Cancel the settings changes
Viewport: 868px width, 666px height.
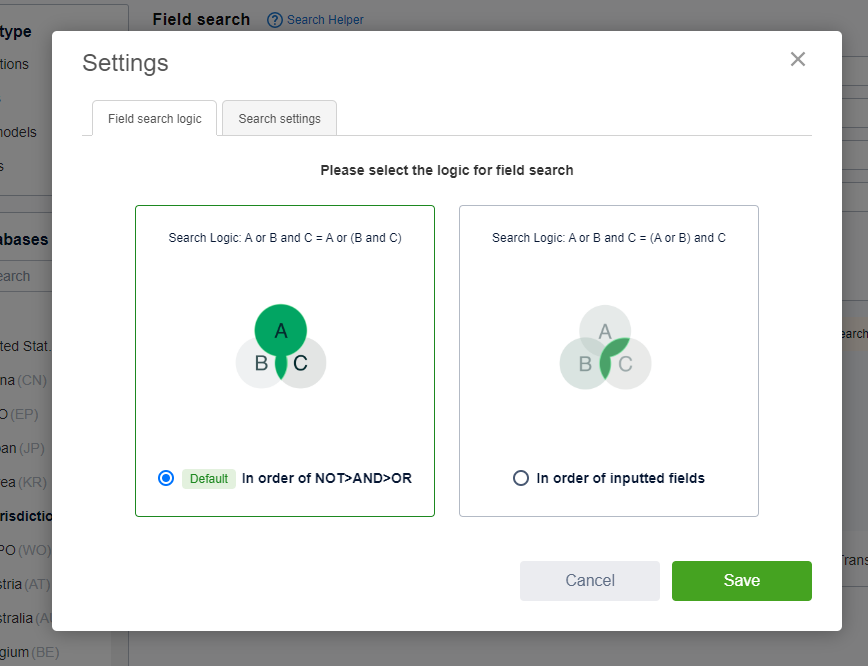(590, 581)
